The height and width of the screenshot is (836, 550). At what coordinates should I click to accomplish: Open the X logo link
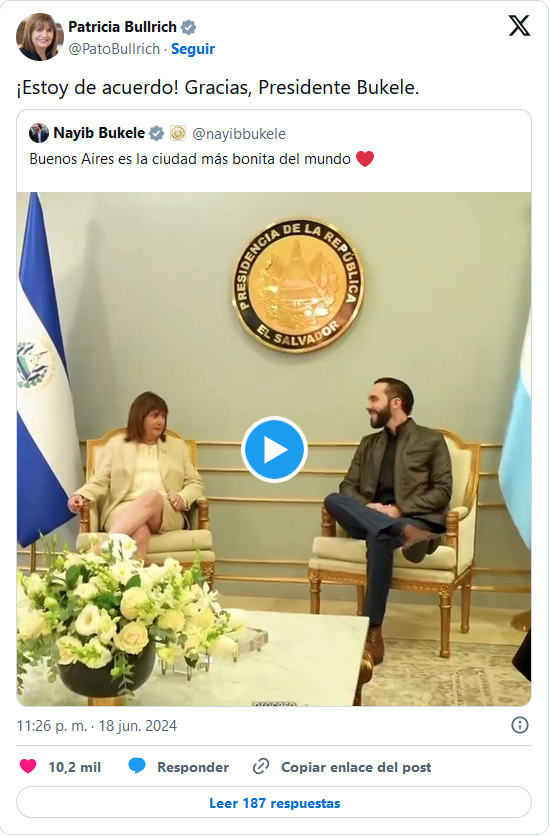519,26
